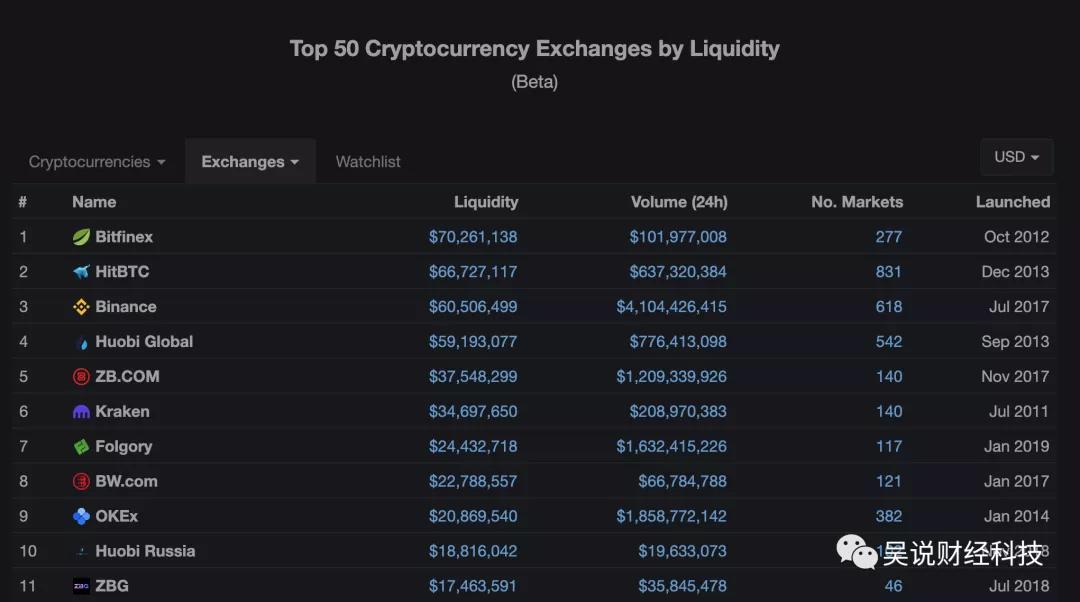The height and width of the screenshot is (602, 1080).
Task: Open the USD currency selector
Action: (1016, 156)
